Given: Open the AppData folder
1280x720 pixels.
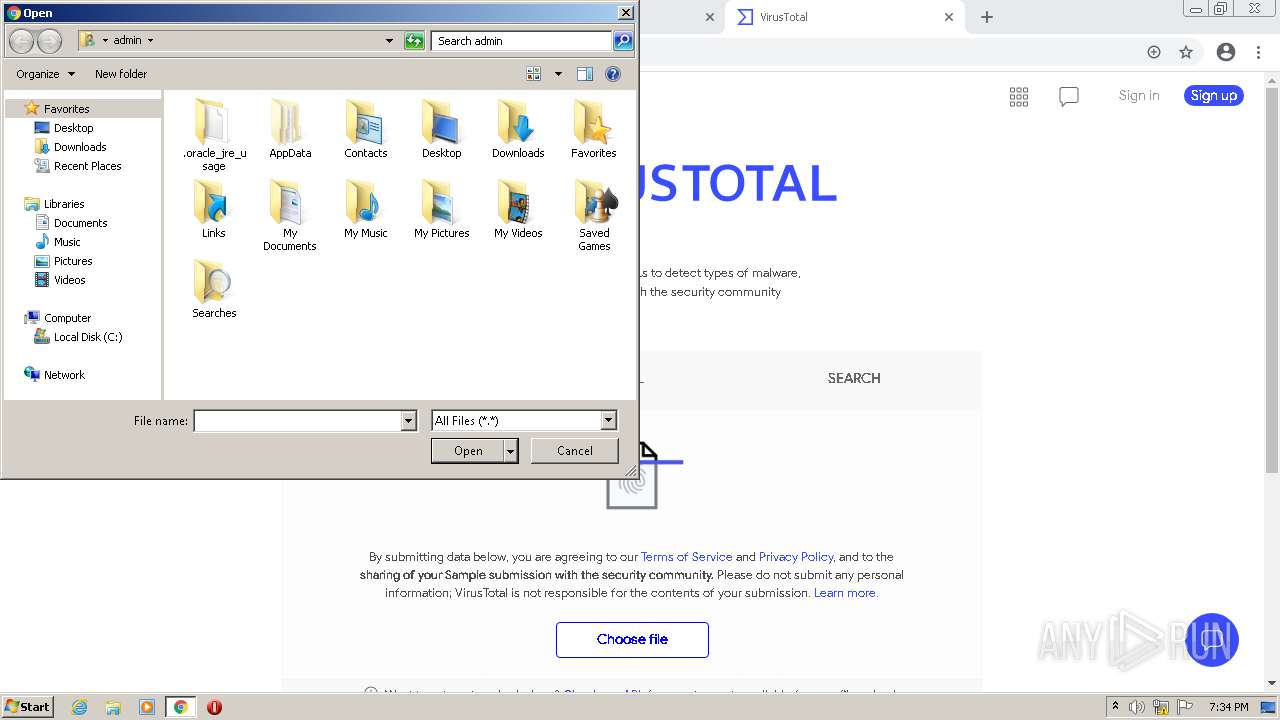Looking at the screenshot, I should pos(290,128).
